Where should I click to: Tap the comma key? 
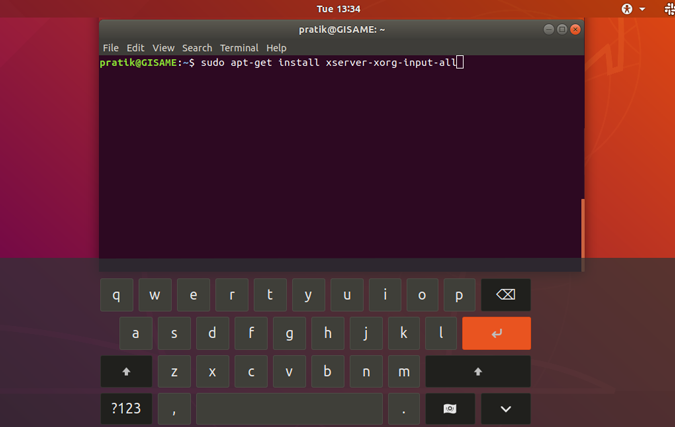click(x=174, y=408)
